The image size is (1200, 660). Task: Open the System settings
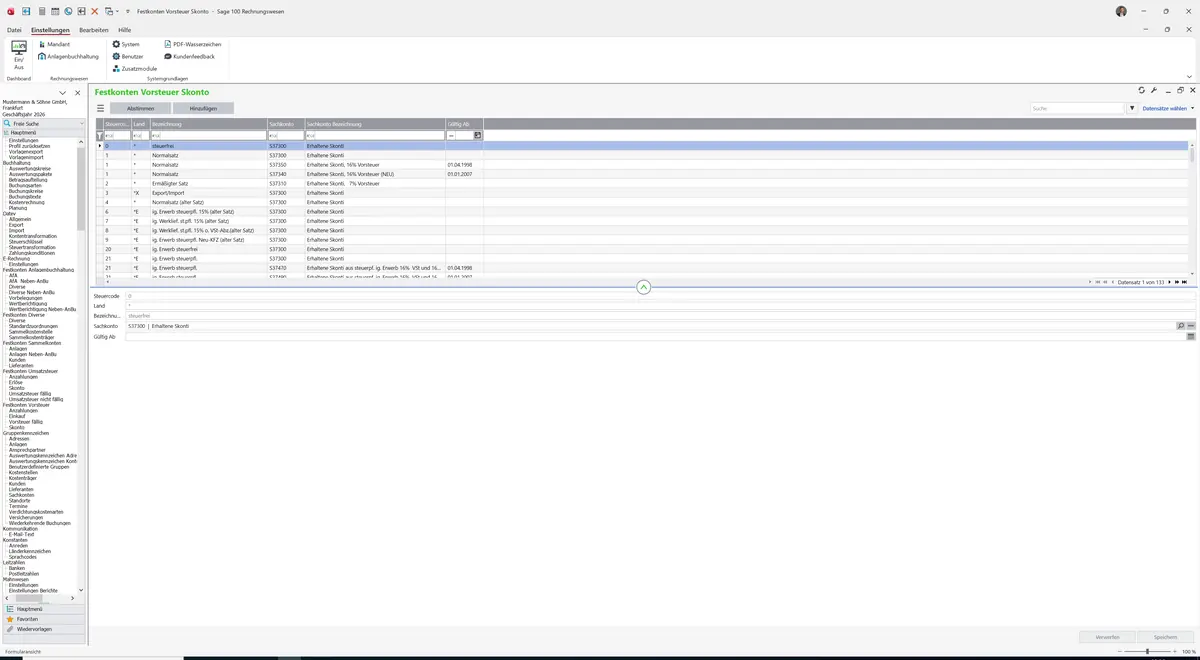[126, 44]
